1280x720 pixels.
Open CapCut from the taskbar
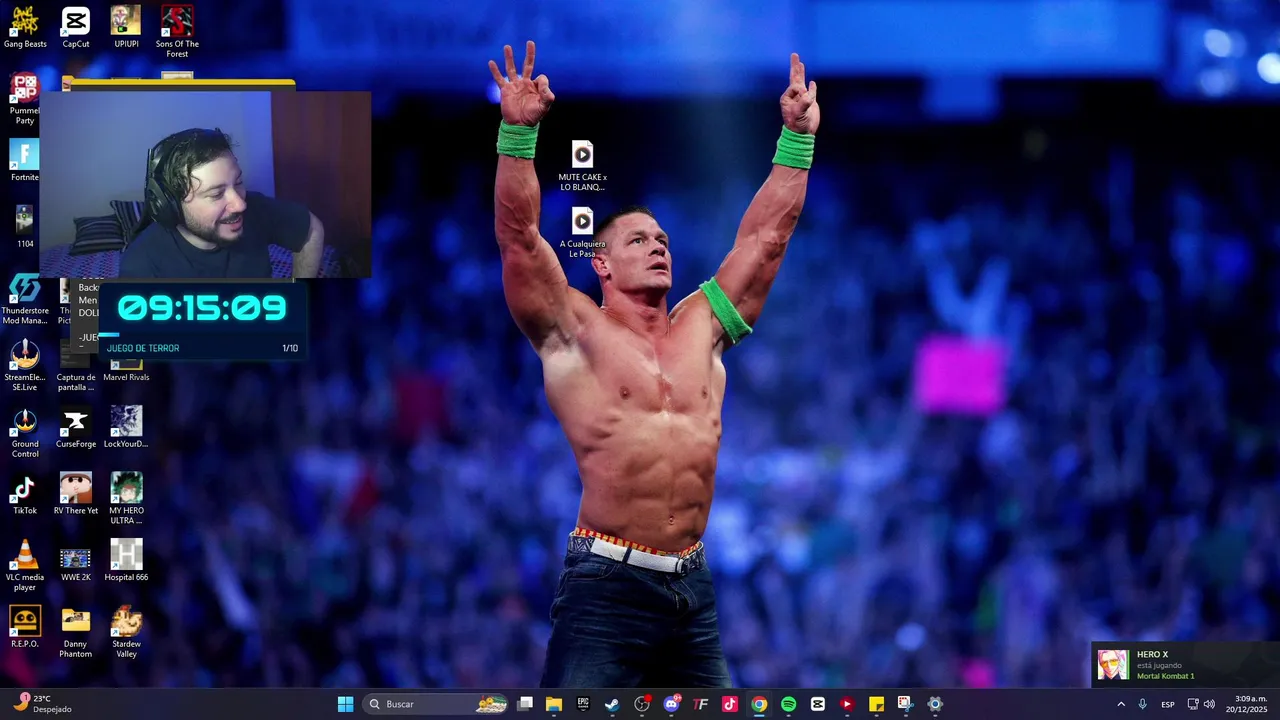[818, 704]
